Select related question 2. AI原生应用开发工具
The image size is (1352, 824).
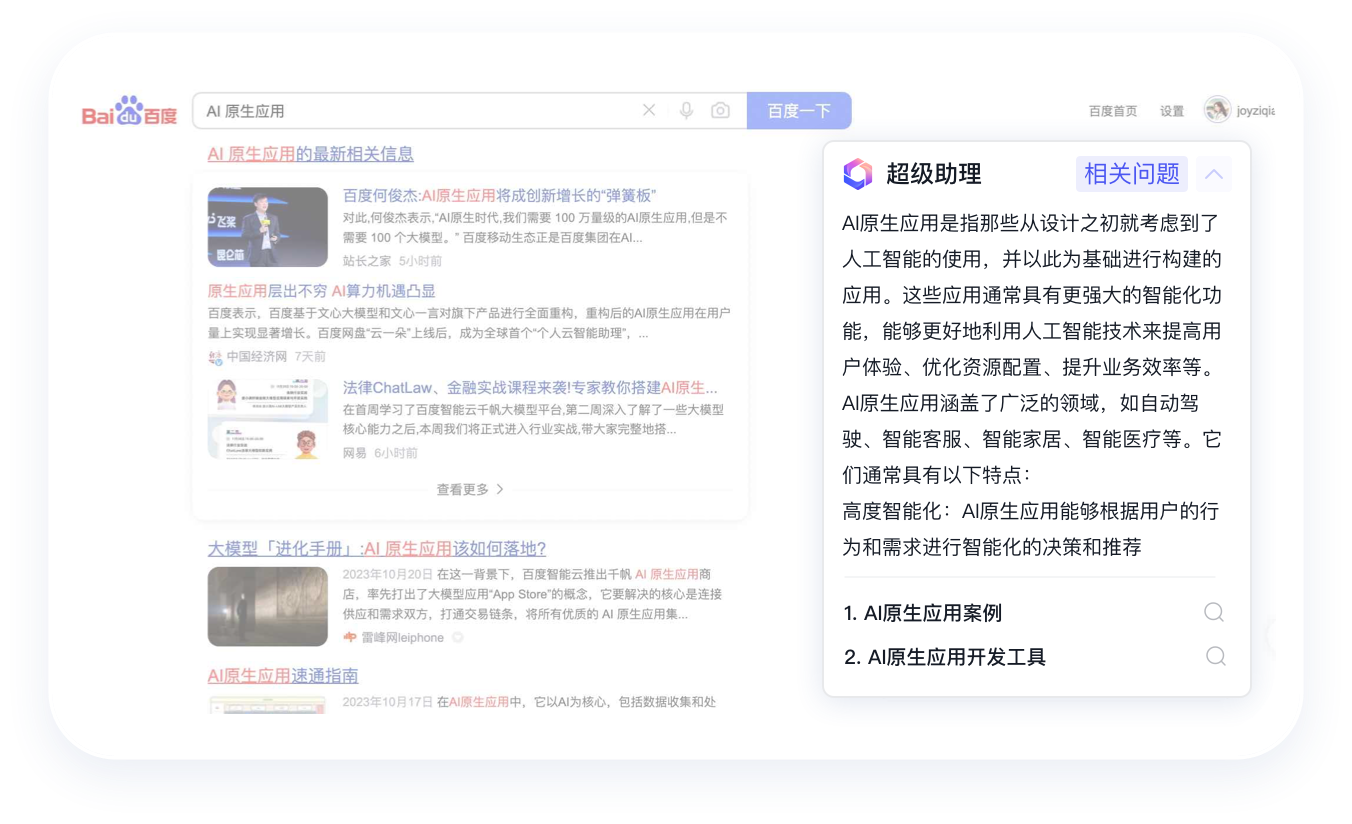coord(945,657)
